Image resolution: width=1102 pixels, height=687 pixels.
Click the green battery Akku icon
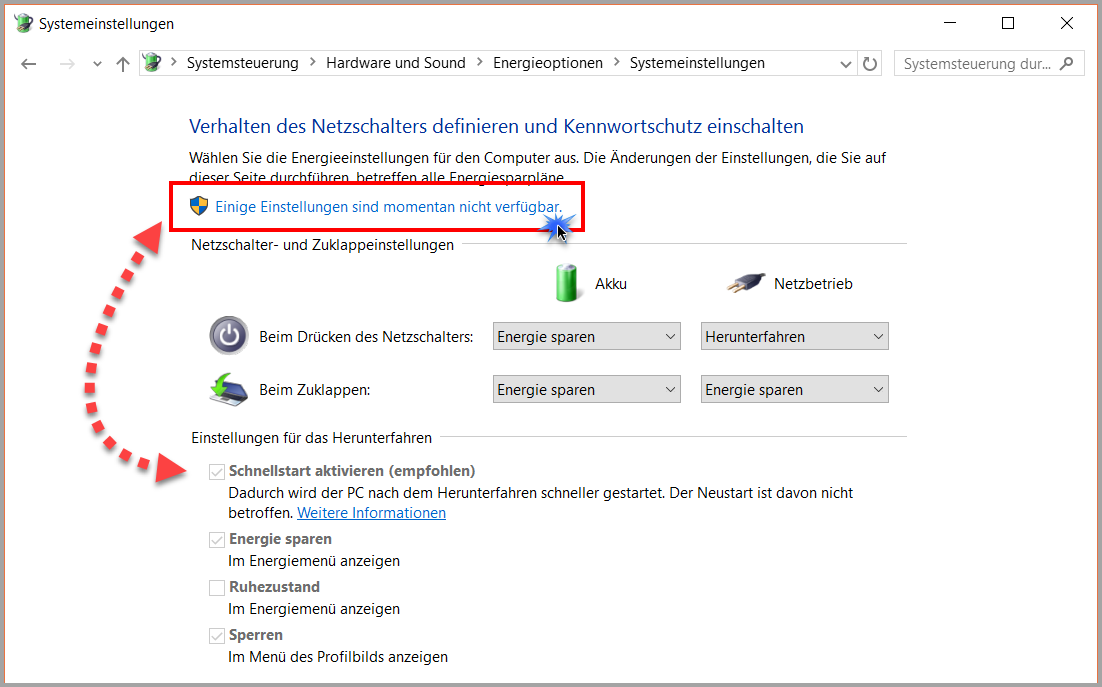[566, 283]
